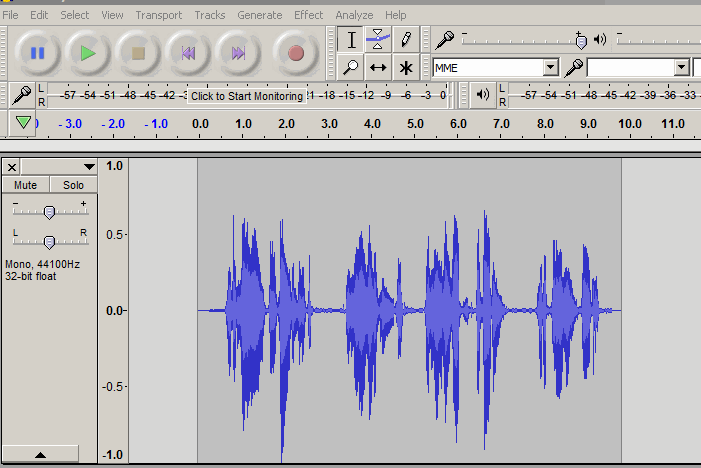Click the playback volume slider track
This screenshot has width=701, height=468.
coord(658,41)
